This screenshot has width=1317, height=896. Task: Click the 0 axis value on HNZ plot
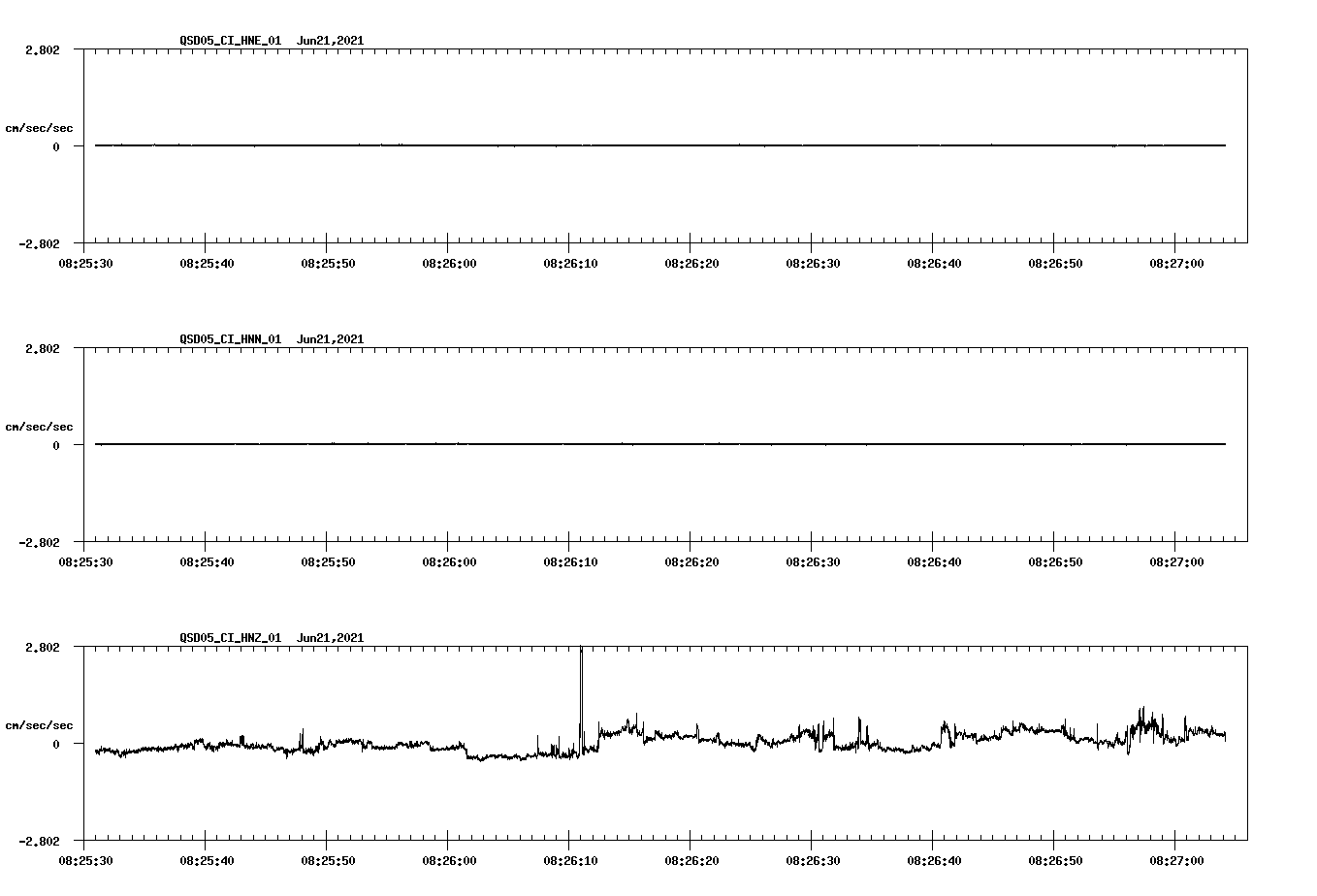click(x=56, y=744)
